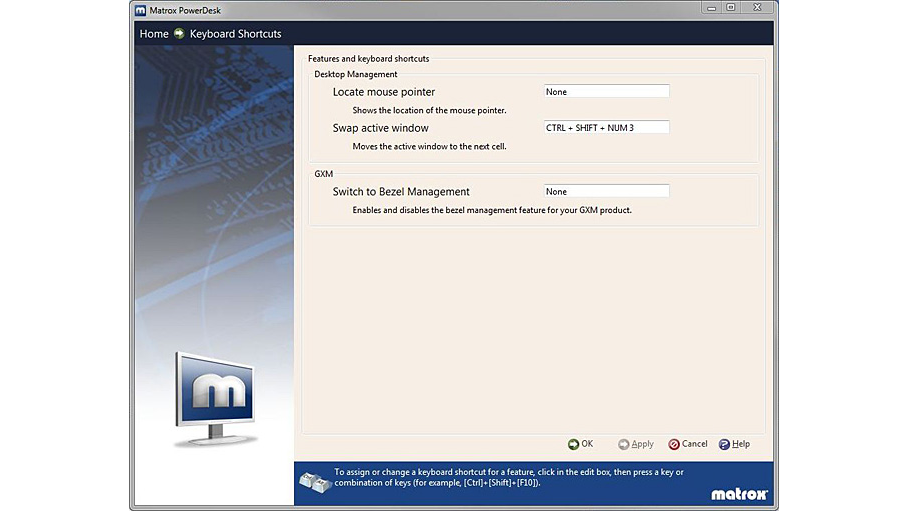The height and width of the screenshot is (511, 908).
Task: Click the matrox brand logo
Action: [x=739, y=494]
